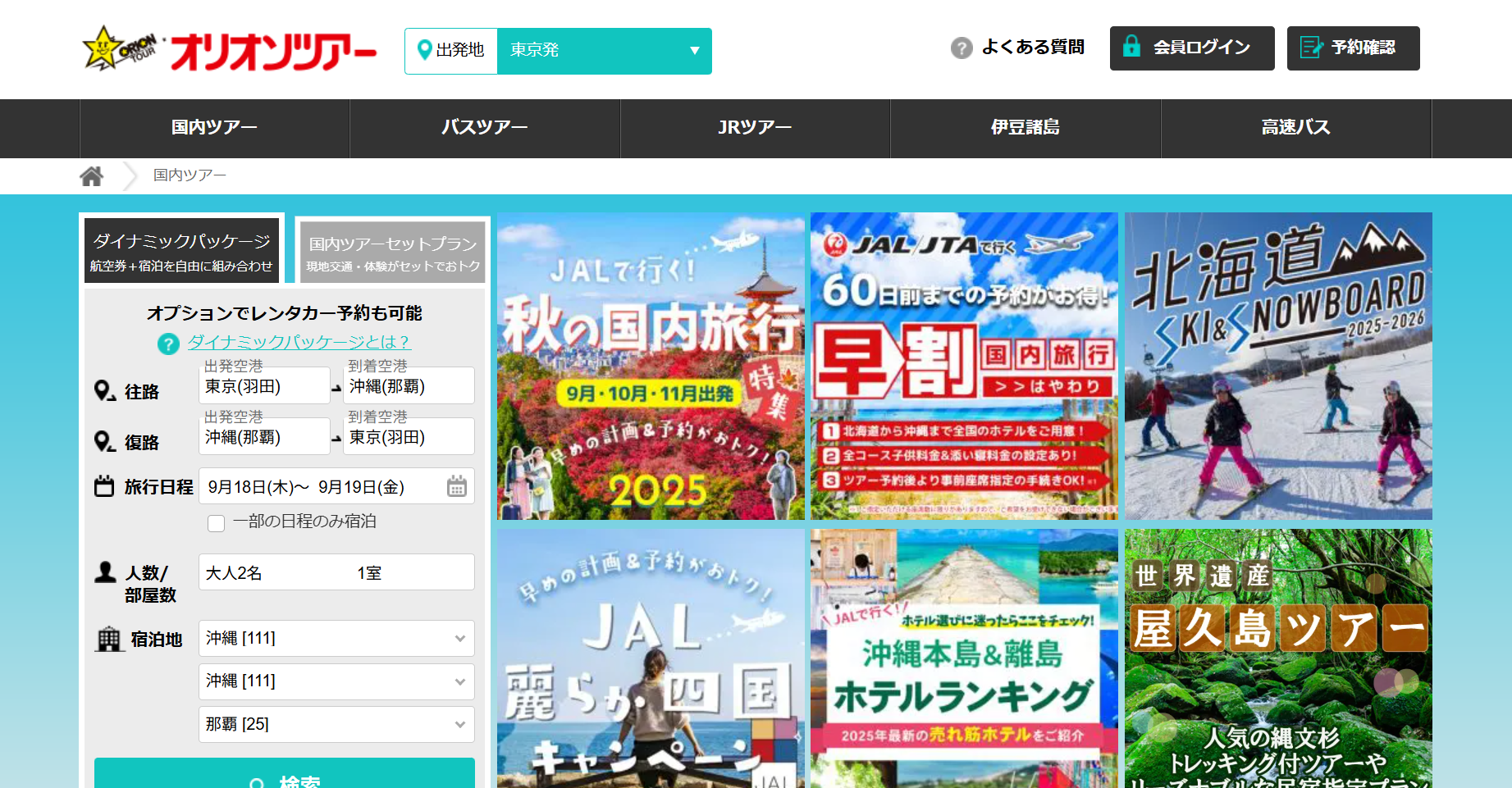Screen dimensions: 1512x788
Task: Open the JRツアー menu
Action: click(756, 128)
